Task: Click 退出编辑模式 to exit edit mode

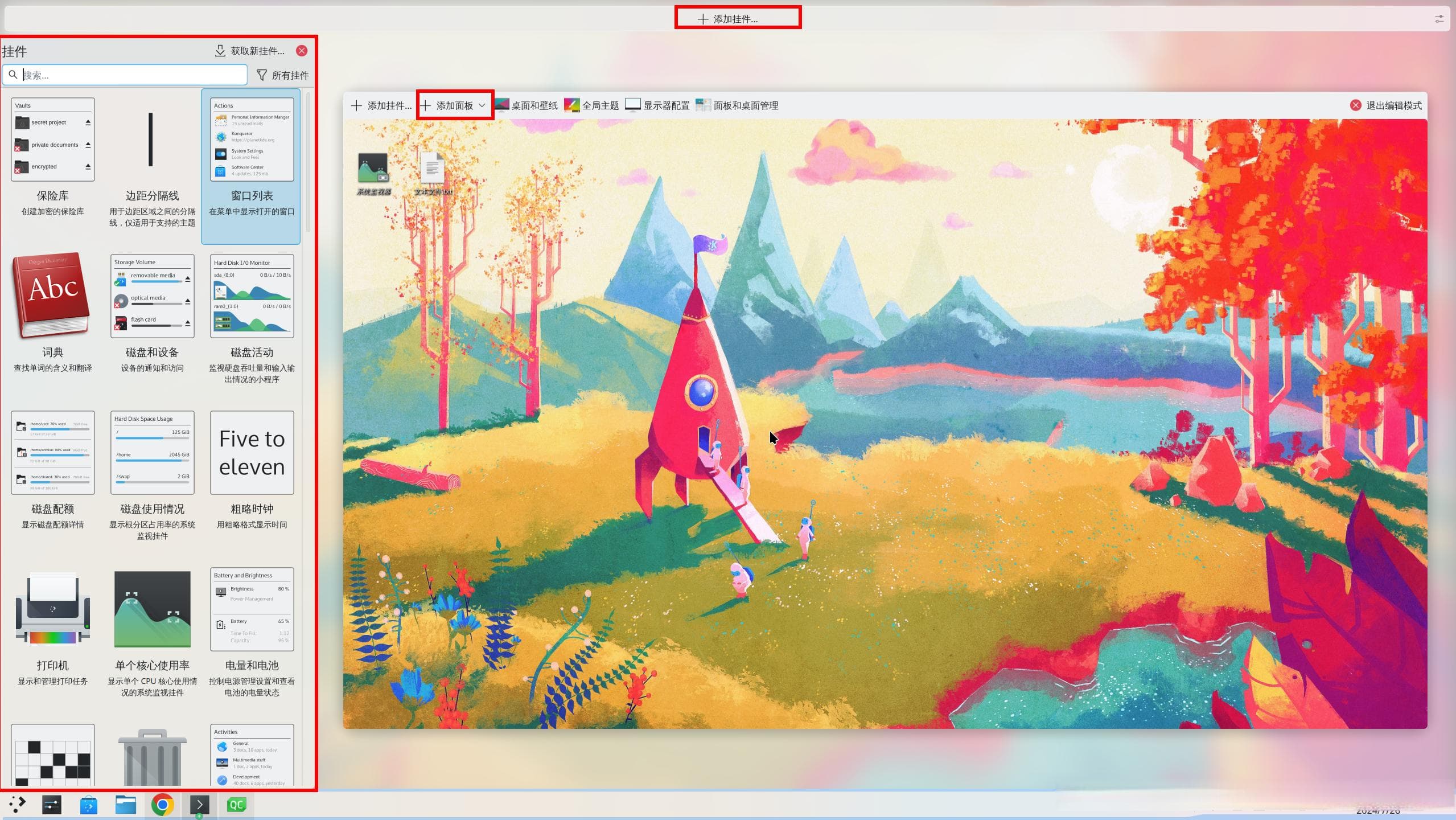Action: (1385, 105)
